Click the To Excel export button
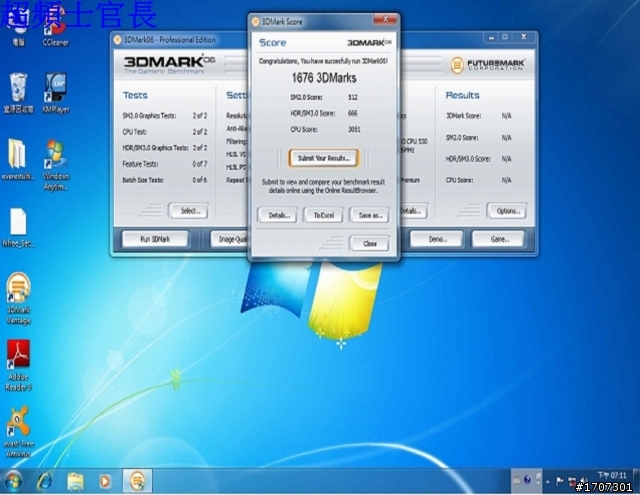 tap(324, 215)
